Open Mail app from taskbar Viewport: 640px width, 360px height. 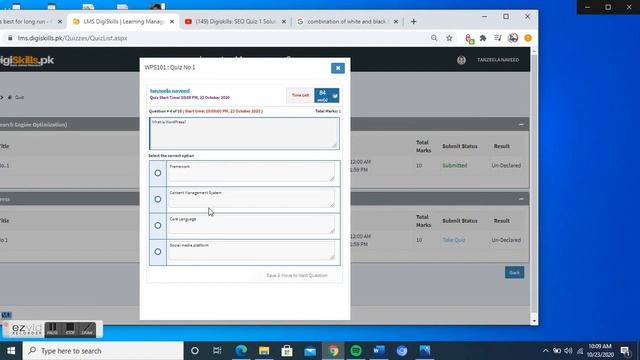pyautogui.click(x=310, y=351)
